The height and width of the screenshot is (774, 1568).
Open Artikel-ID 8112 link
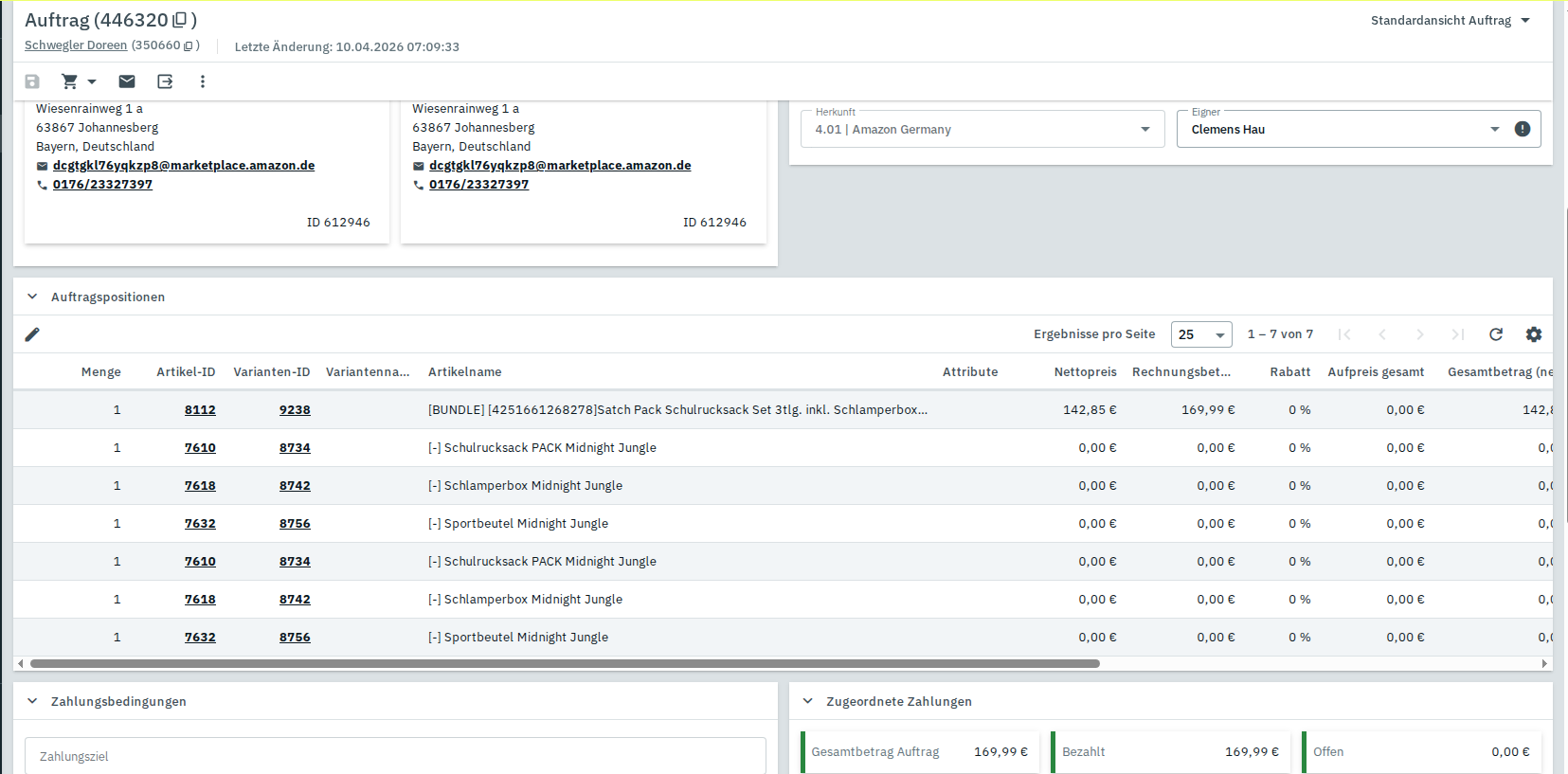tap(200, 410)
